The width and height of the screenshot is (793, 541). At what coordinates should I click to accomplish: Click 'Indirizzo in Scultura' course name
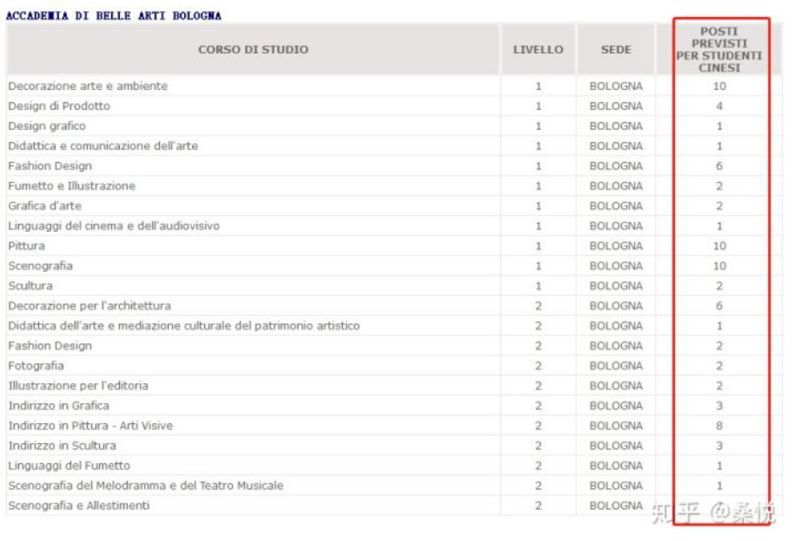pos(62,445)
